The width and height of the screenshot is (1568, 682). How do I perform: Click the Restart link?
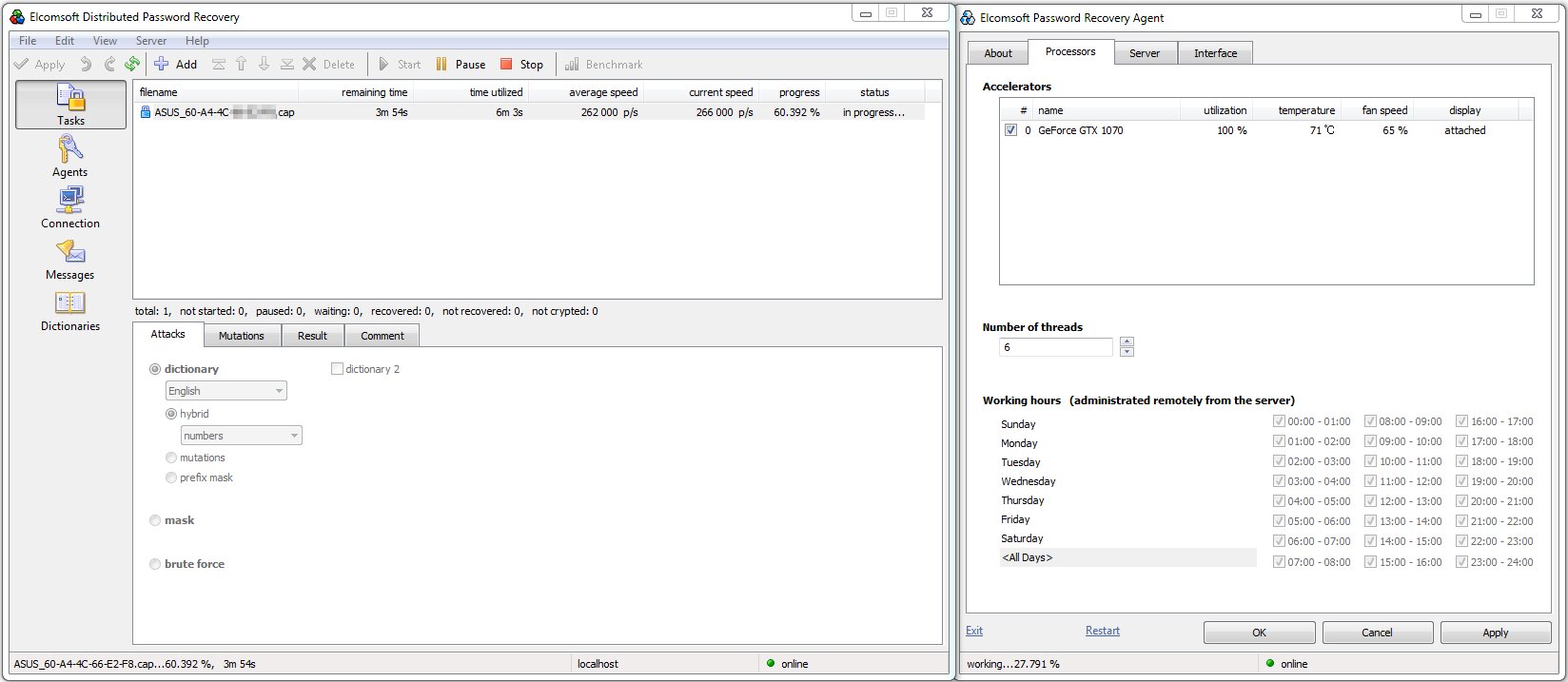[1102, 631]
